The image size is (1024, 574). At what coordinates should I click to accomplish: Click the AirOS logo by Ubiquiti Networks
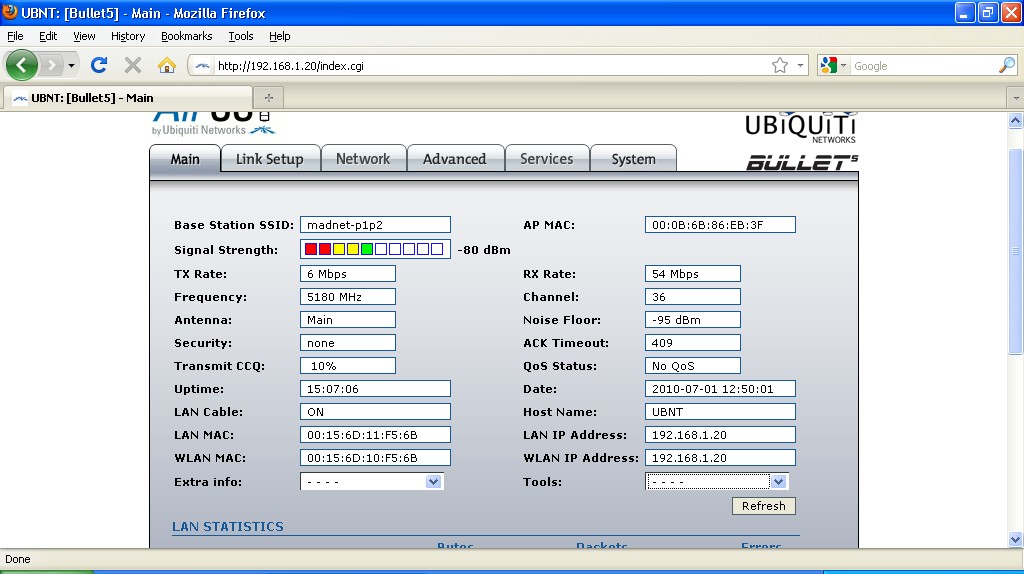[x=213, y=123]
